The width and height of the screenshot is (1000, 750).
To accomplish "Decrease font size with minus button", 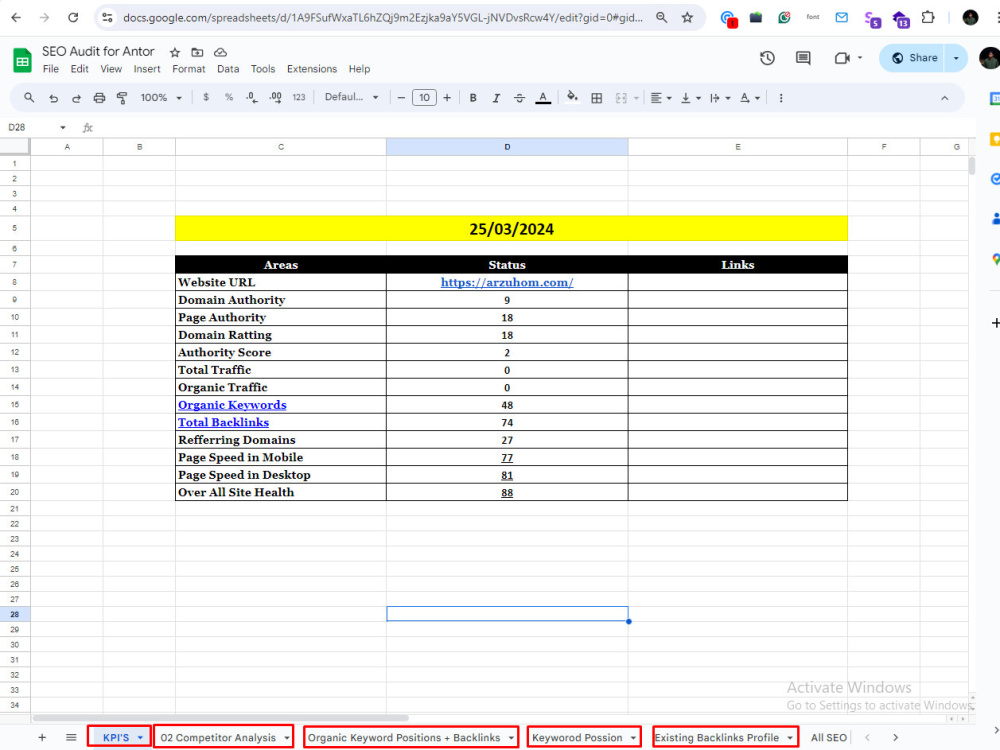I will [x=401, y=98].
